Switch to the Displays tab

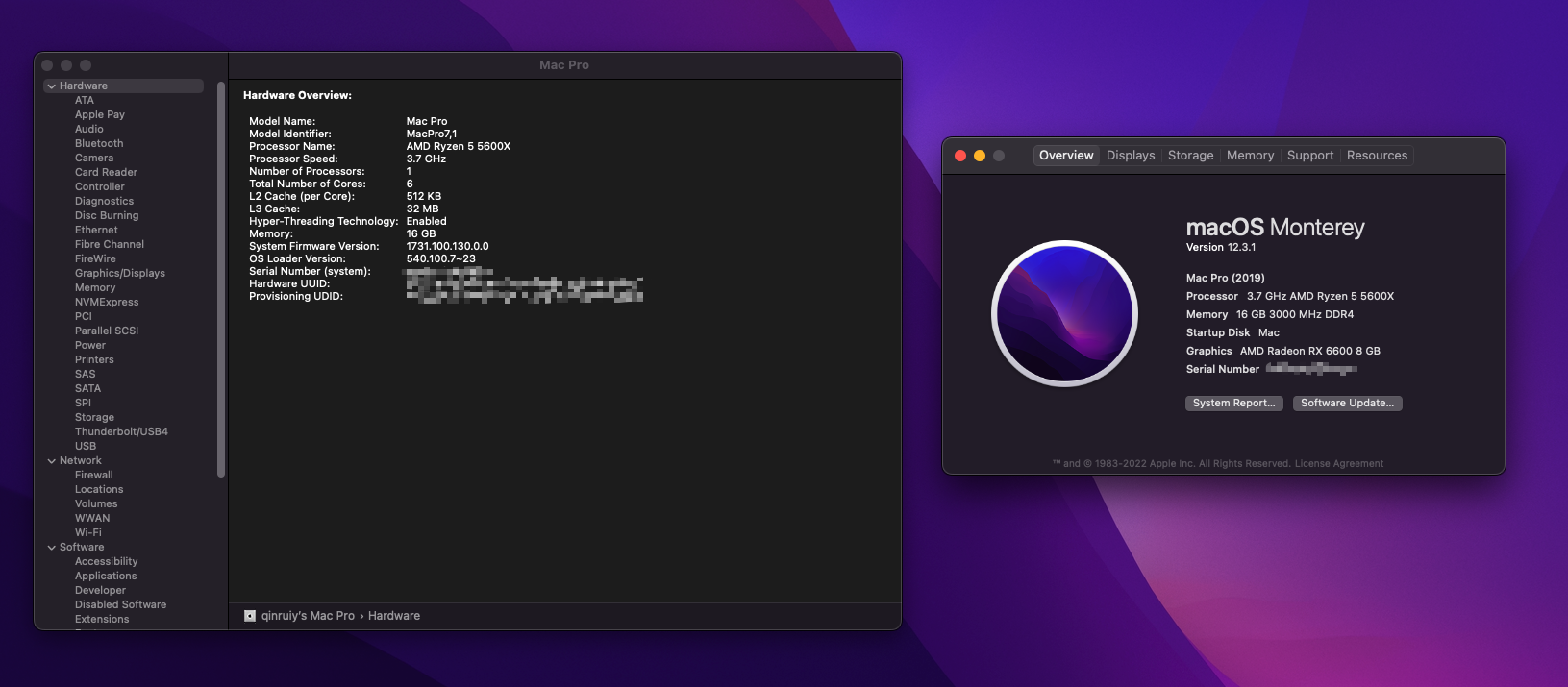tap(1131, 156)
